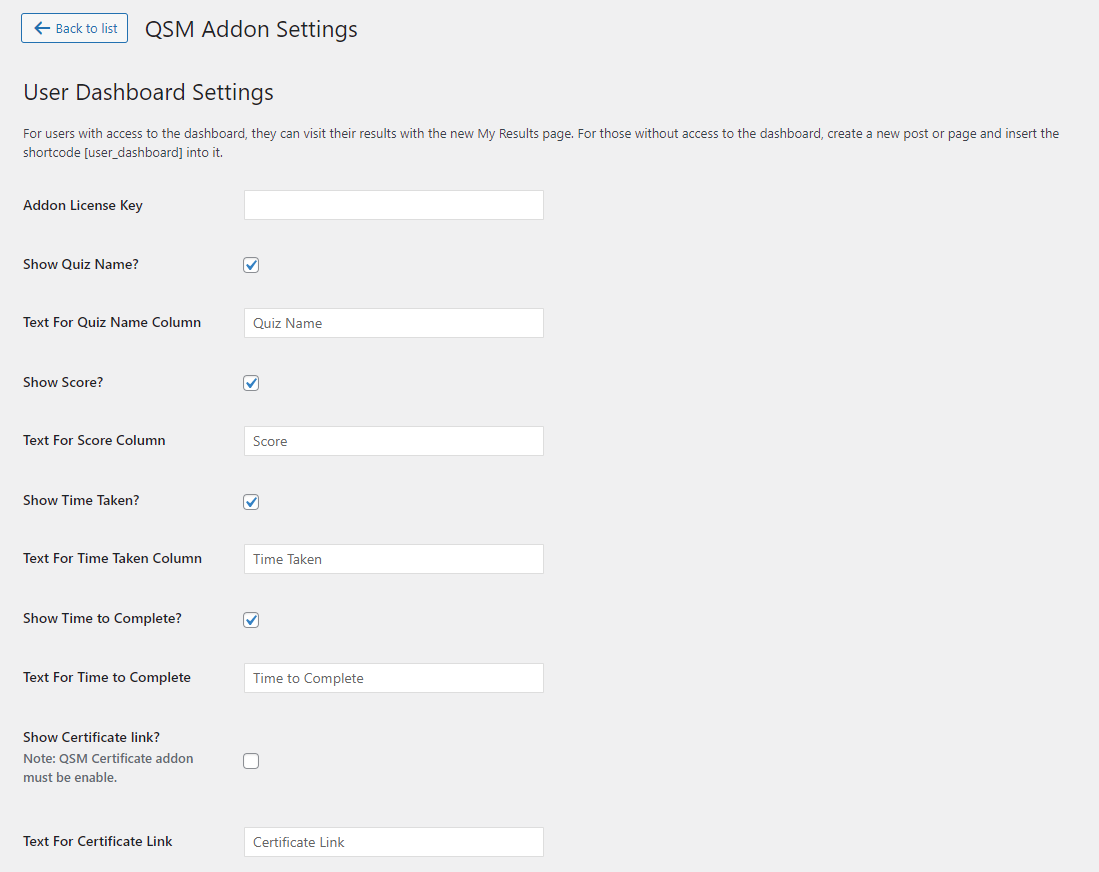The height and width of the screenshot is (872, 1099).
Task: Edit the Text For Quiz Name Column field
Action: (394, 323)
